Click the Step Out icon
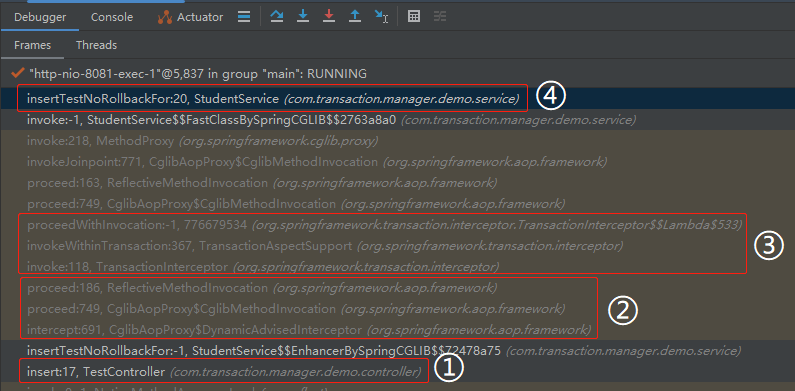795x391 pixels. click(x=355, y=17)
